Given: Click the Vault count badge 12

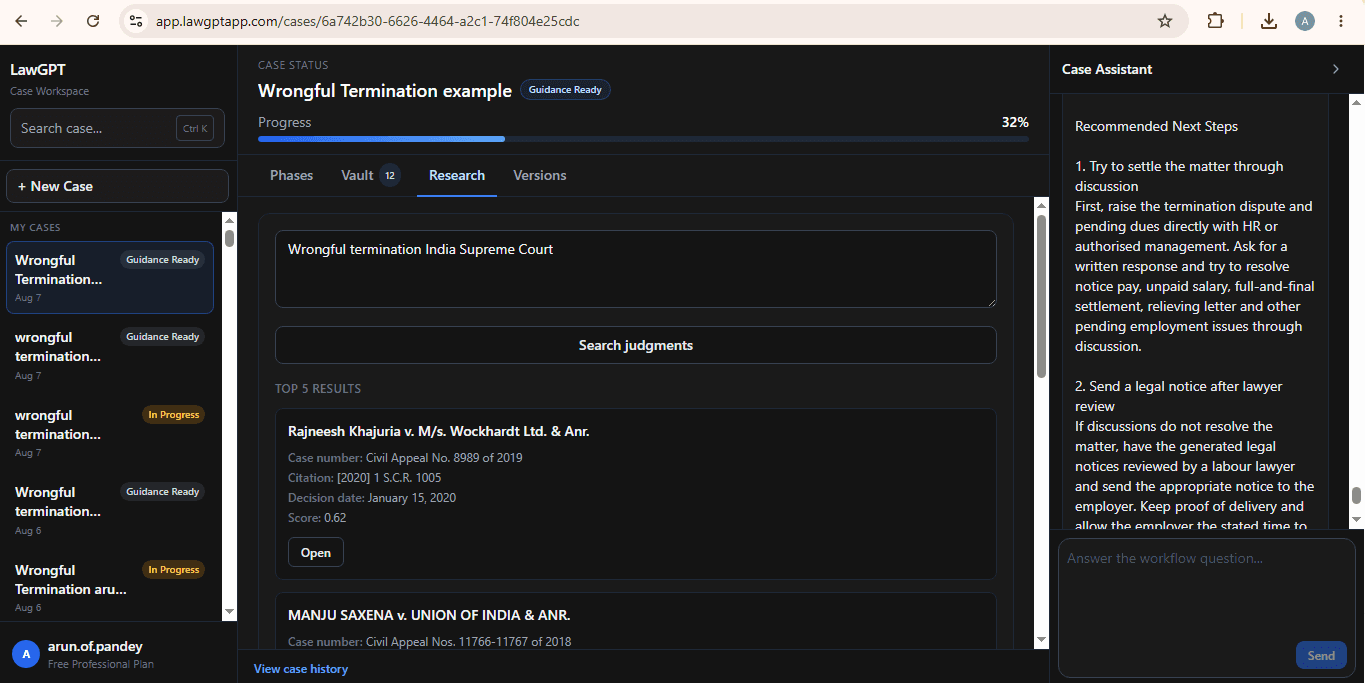Looking at the screenshot, I should pyautogui.click(x=390, y=176).
